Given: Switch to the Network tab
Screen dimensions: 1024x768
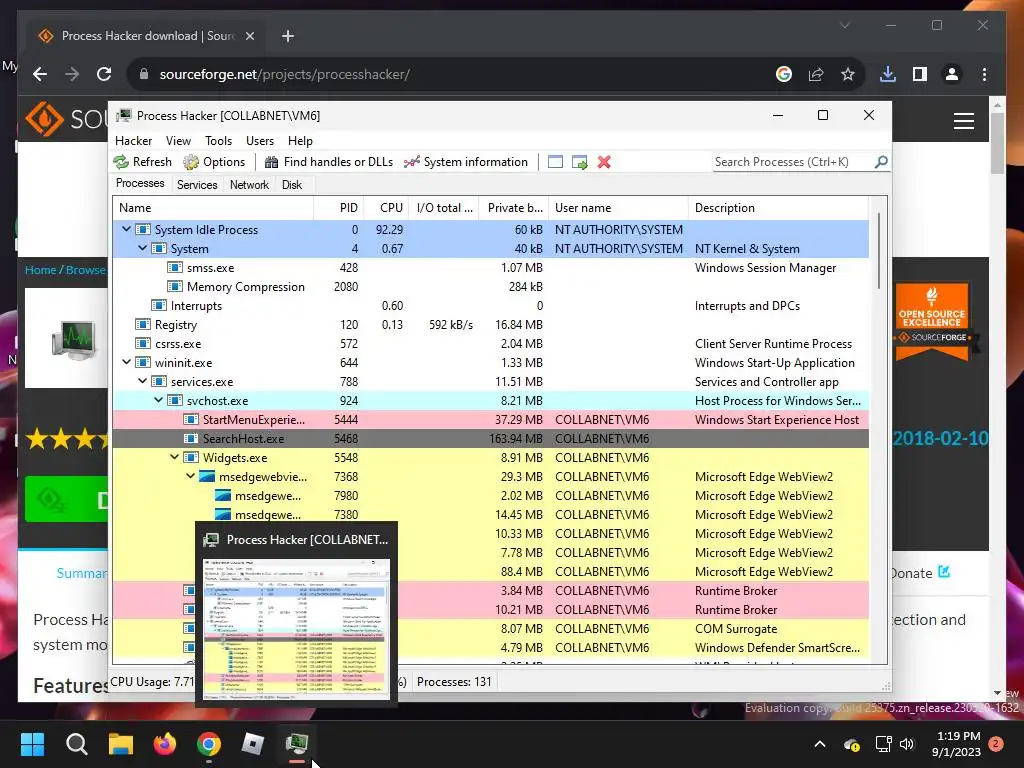Looking at the screenshot, I should pyautogui.click(x=249, y=185).
